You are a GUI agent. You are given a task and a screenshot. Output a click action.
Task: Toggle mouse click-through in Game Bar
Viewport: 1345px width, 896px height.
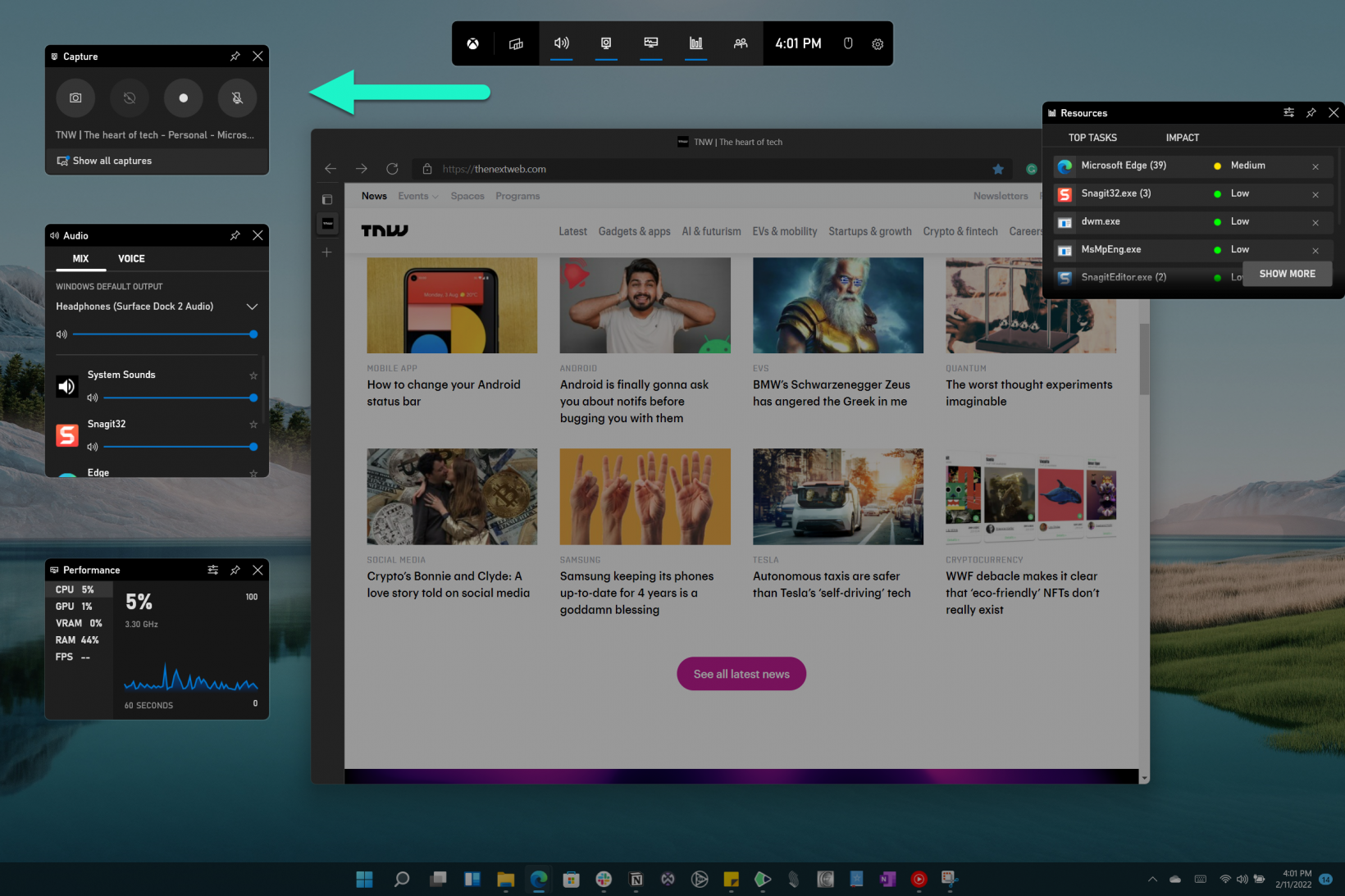[849, 43]
